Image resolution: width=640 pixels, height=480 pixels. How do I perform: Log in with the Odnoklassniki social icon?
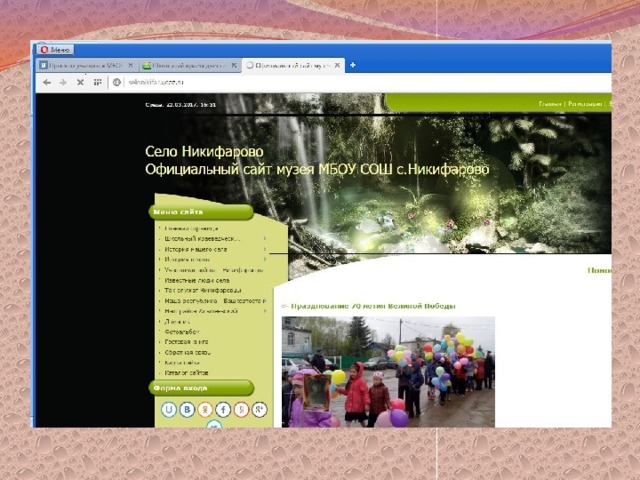205,409
